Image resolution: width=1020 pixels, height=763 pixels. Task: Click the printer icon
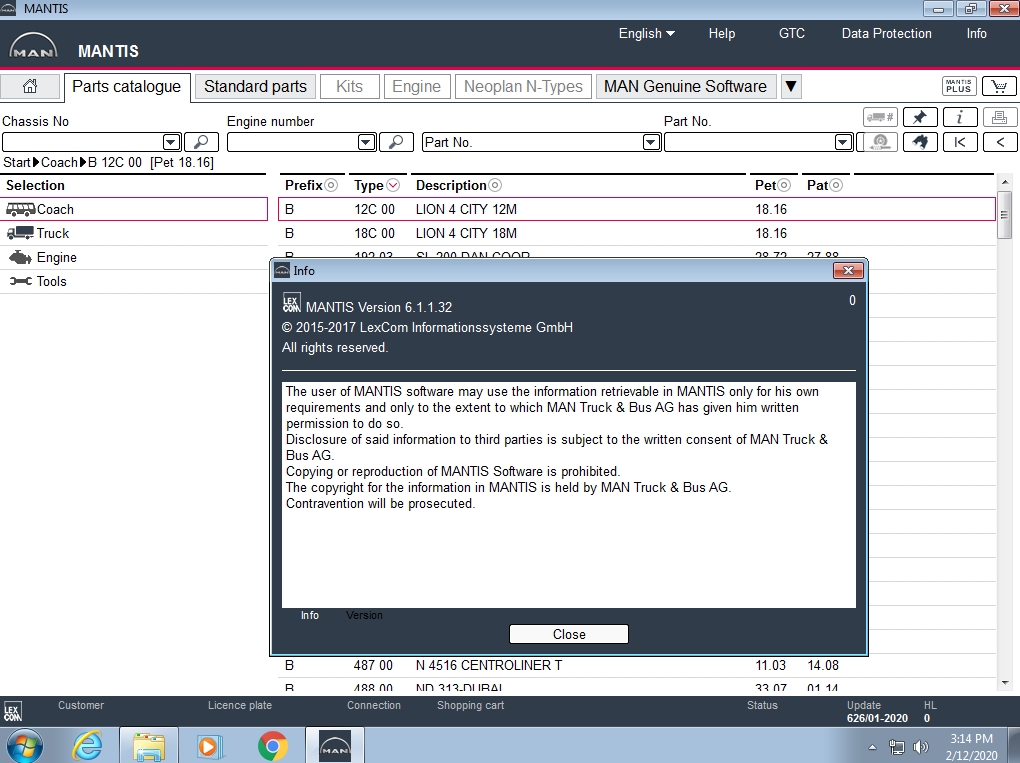click(x=999, y=118)
